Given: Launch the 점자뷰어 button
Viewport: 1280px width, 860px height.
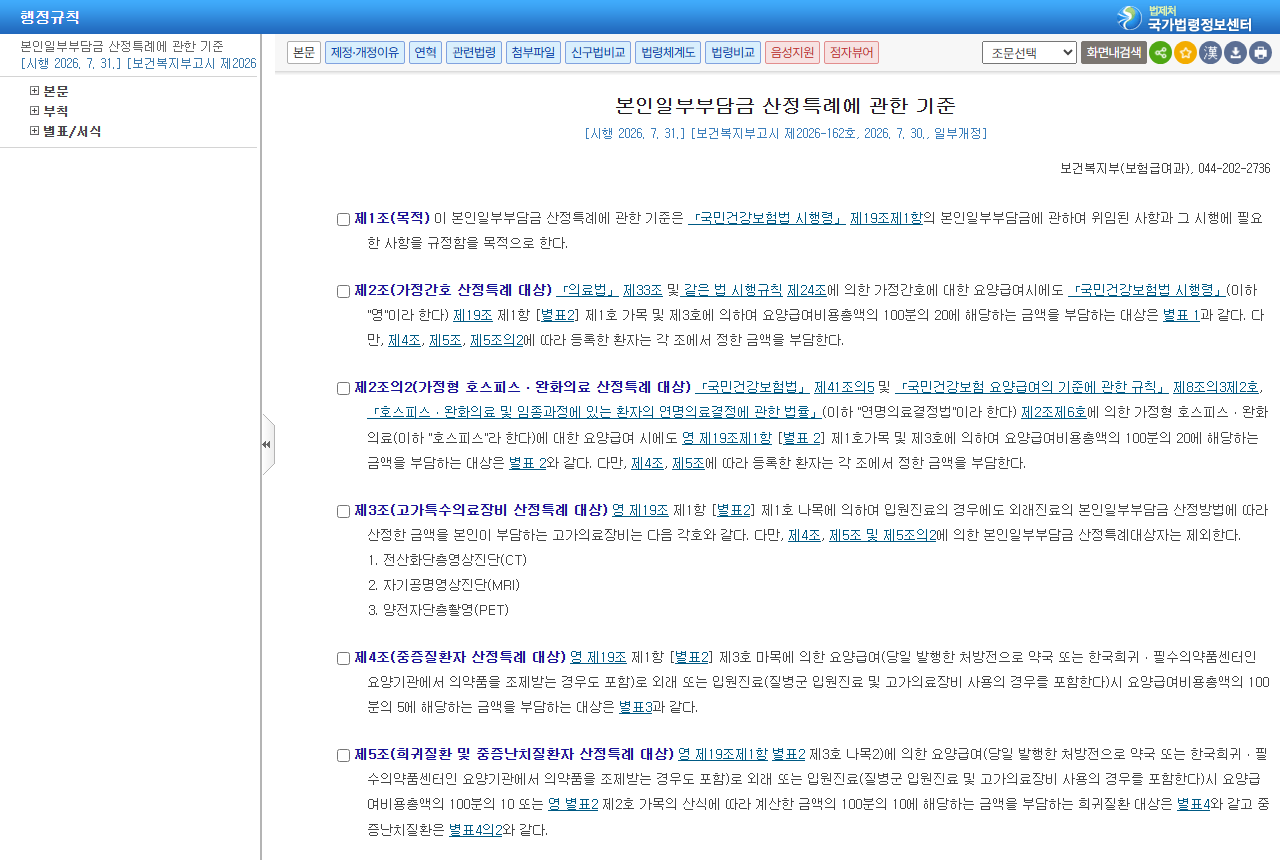Looking at the screenshot, I should [x=851, y=52].
